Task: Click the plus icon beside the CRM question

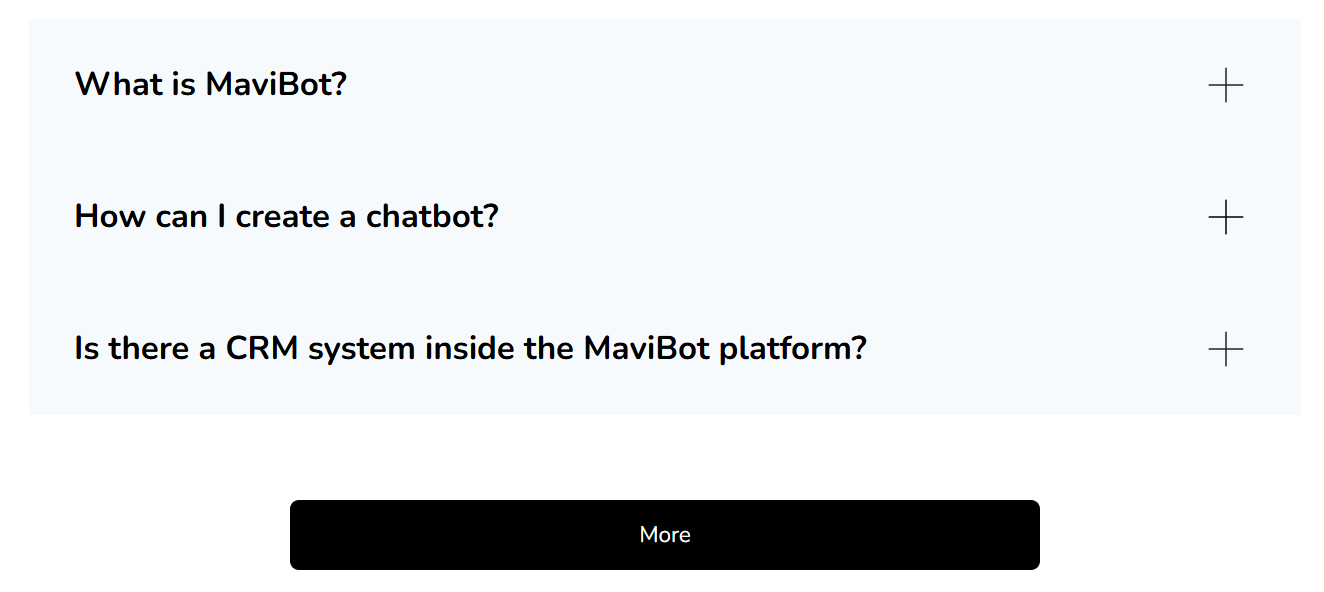Action: [x=1225, y=349]
